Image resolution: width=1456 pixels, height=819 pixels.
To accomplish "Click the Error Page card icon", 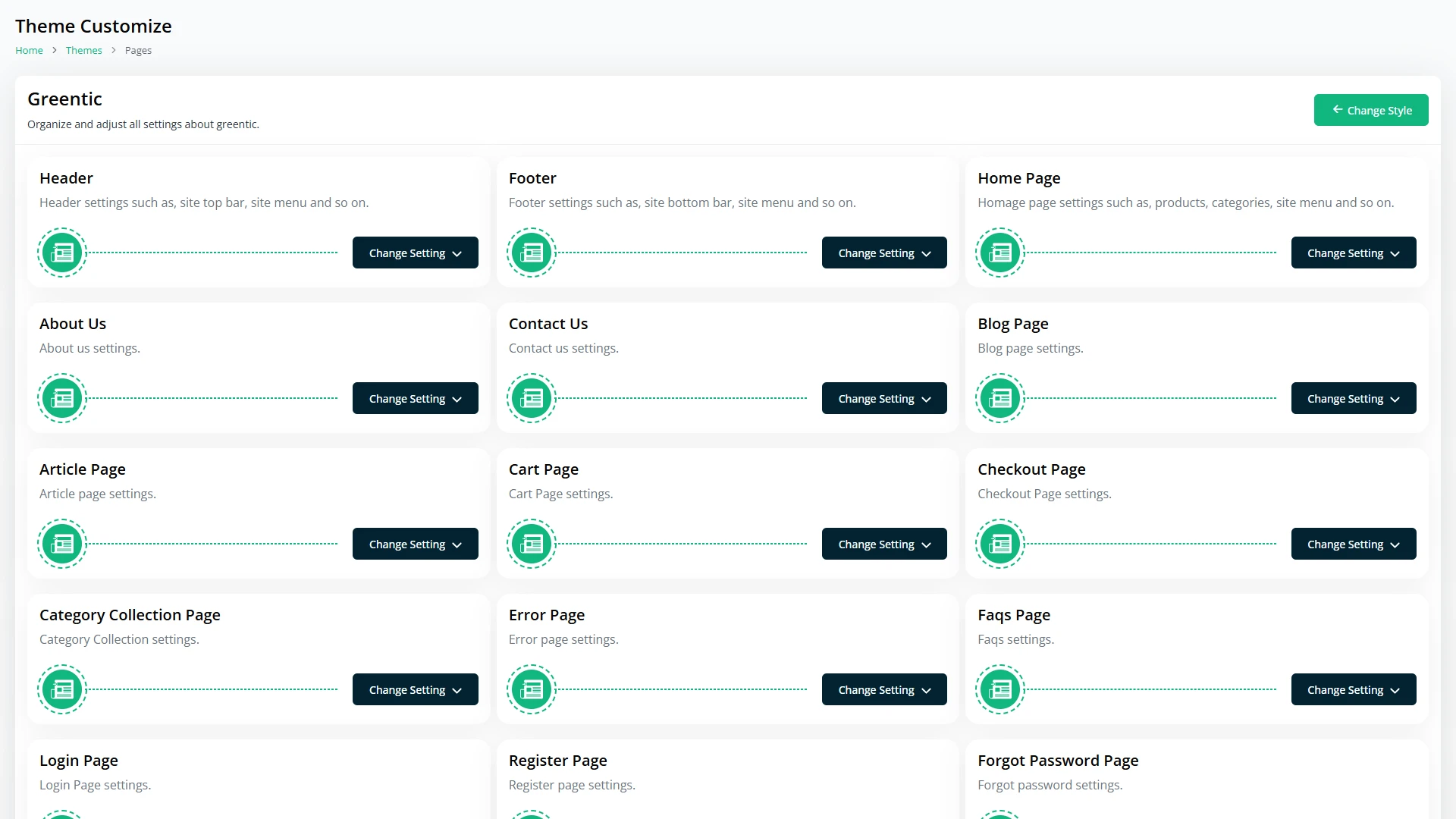I will click(x=532, y=689).
